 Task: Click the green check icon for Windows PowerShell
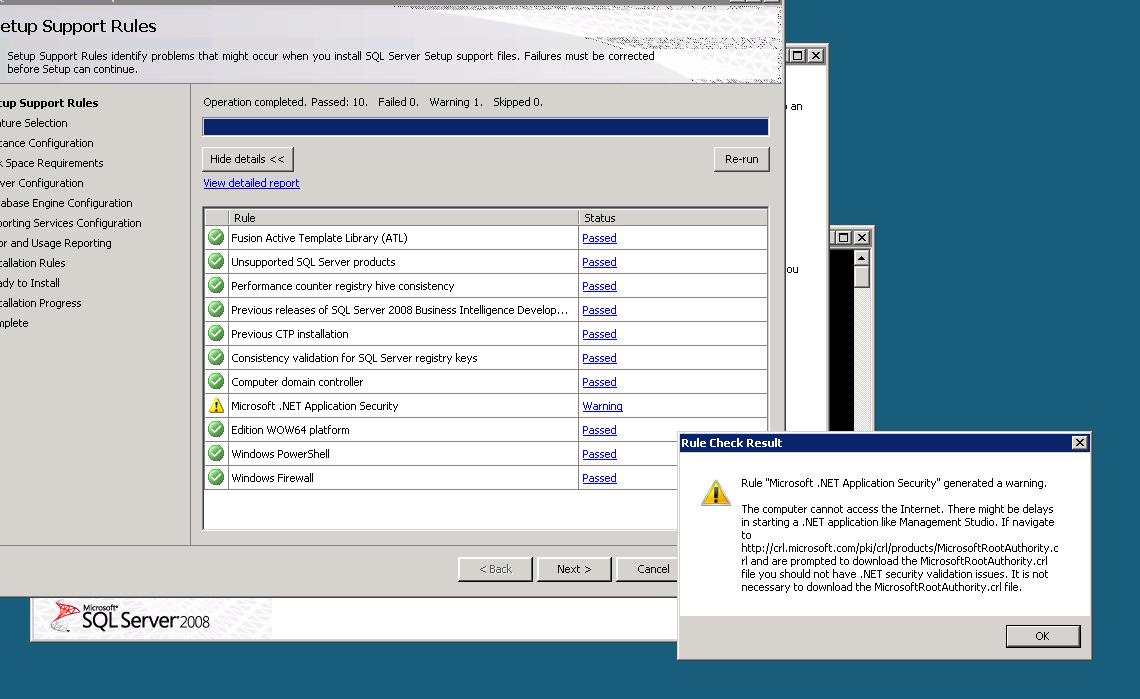(216, 454)
